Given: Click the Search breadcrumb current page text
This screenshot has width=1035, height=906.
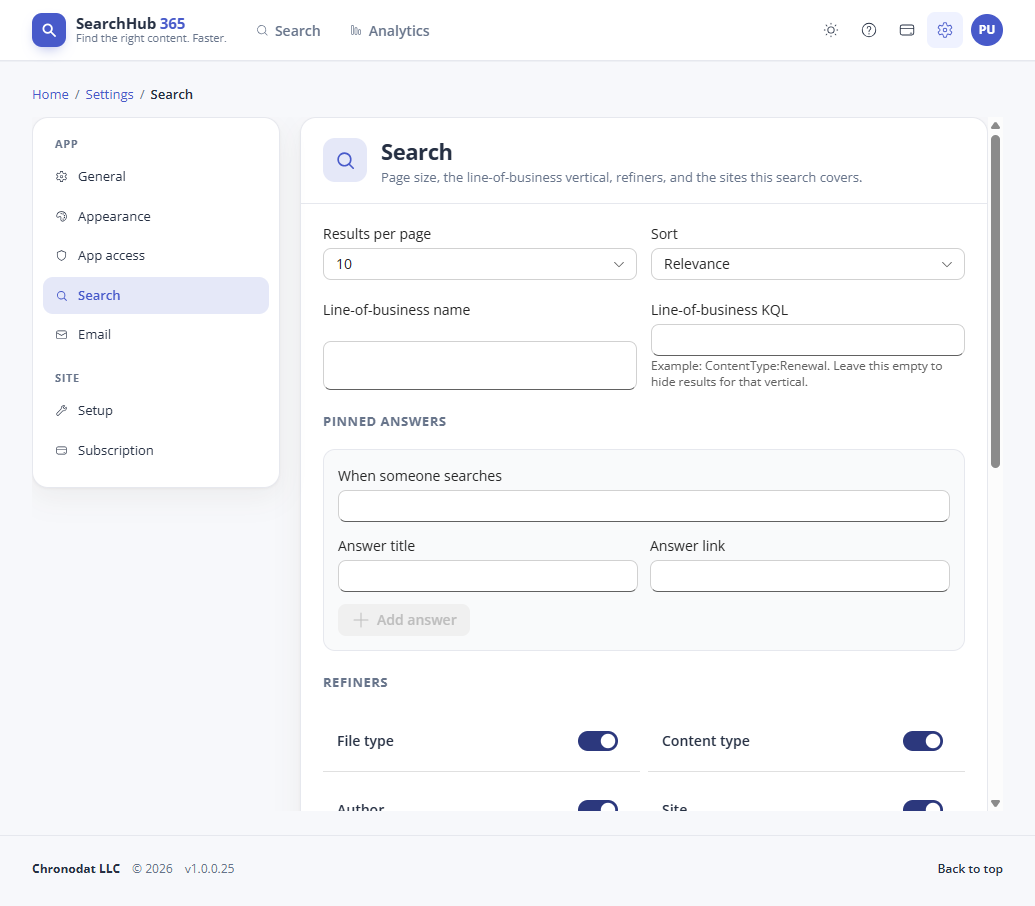Looking at the screenshot, I should [172, 94].
